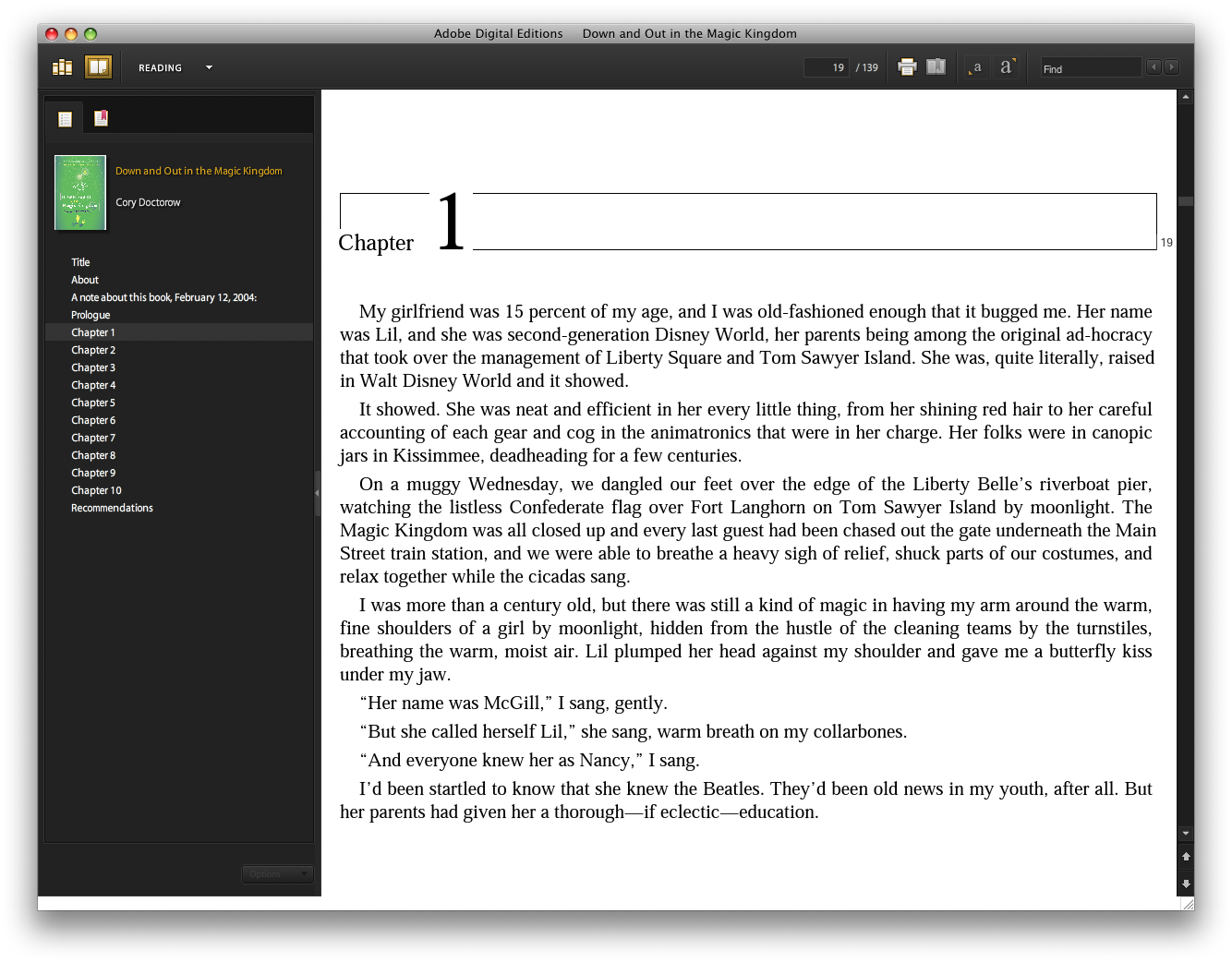The width and height of the screenshot is (1232, 962).
Task: Go to next page arrow
Action: 1186,884
